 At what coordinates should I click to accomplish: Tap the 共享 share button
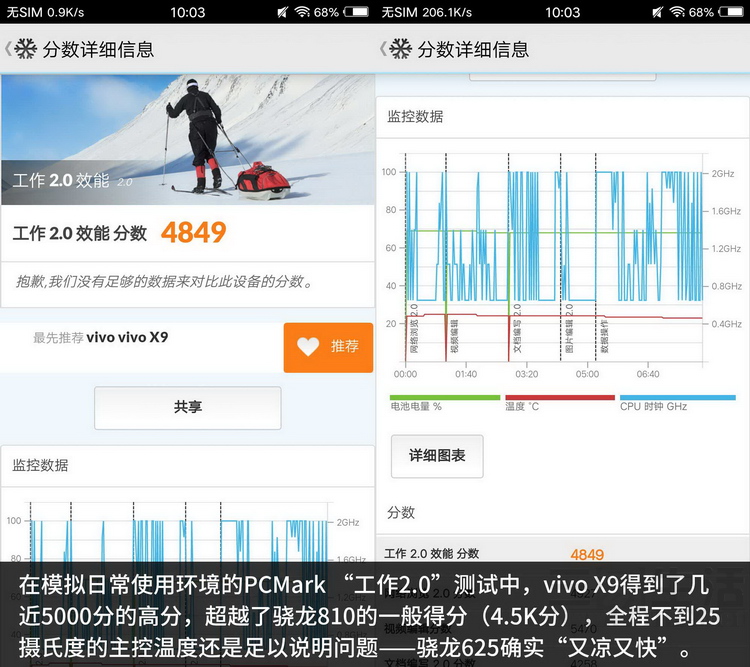(188, 408)
